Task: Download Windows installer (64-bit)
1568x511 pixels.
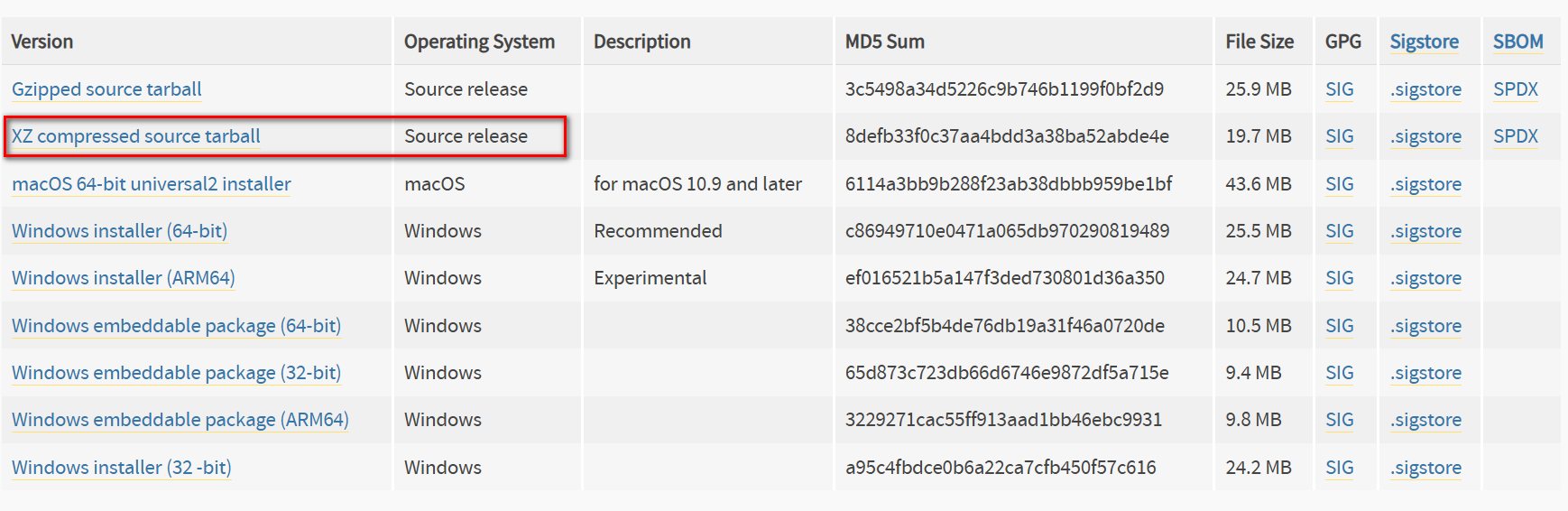Action: [x=119, y=231]
